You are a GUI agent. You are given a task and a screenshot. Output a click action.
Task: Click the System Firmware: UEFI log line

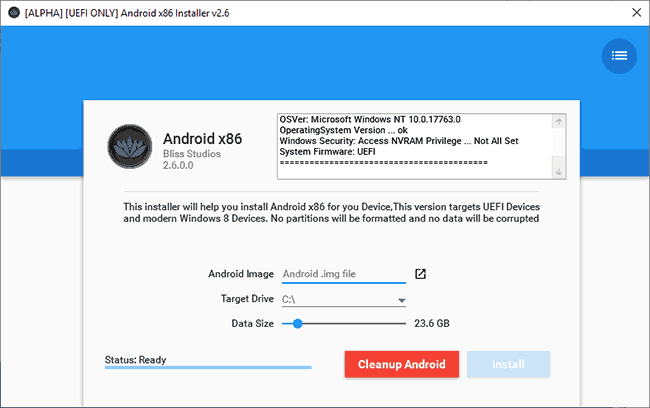tap(327, 152)
